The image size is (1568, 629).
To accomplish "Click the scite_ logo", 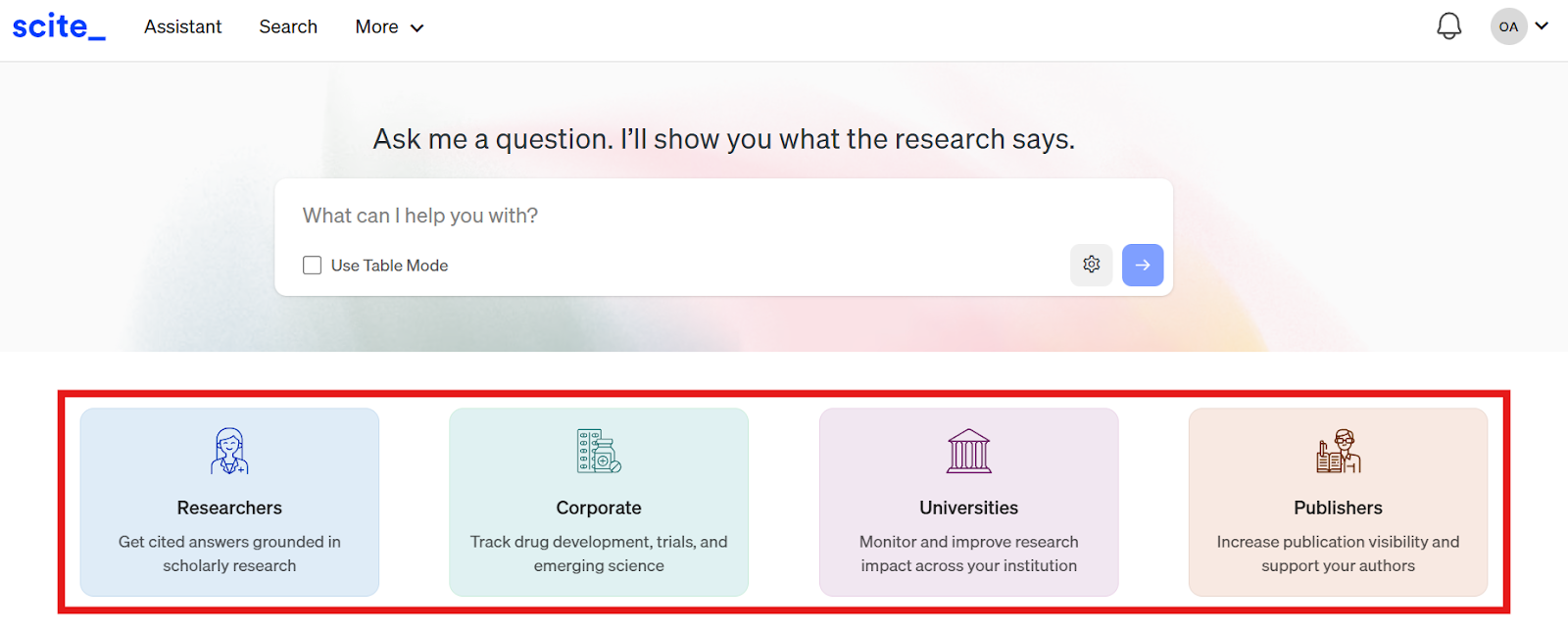I will pyautogui.click(x=59, y=26).
